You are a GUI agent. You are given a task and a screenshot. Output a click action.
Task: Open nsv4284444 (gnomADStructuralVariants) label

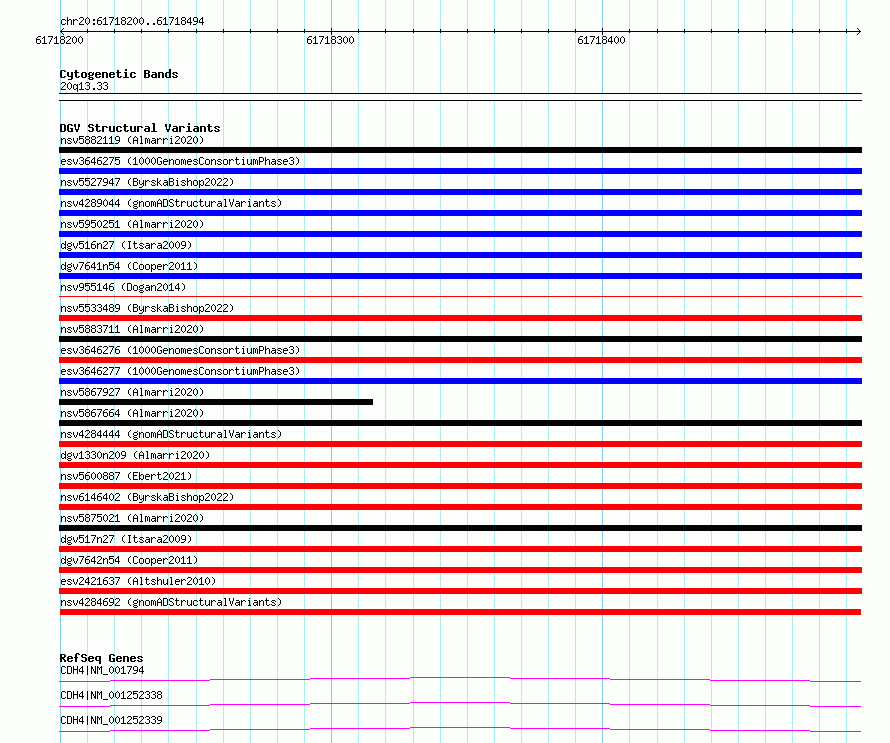pos(171,434)
